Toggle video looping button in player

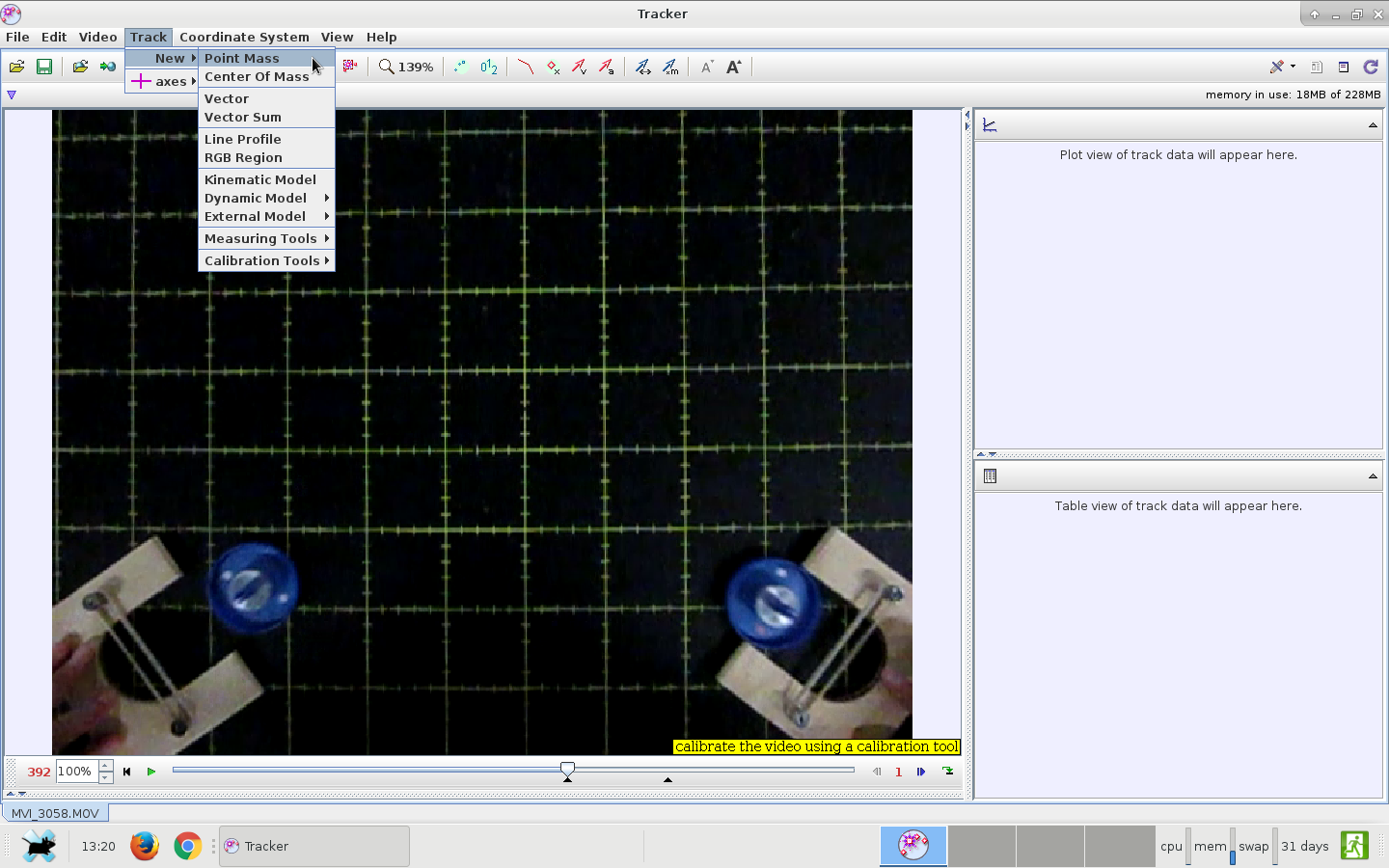[x=948, y=772]
